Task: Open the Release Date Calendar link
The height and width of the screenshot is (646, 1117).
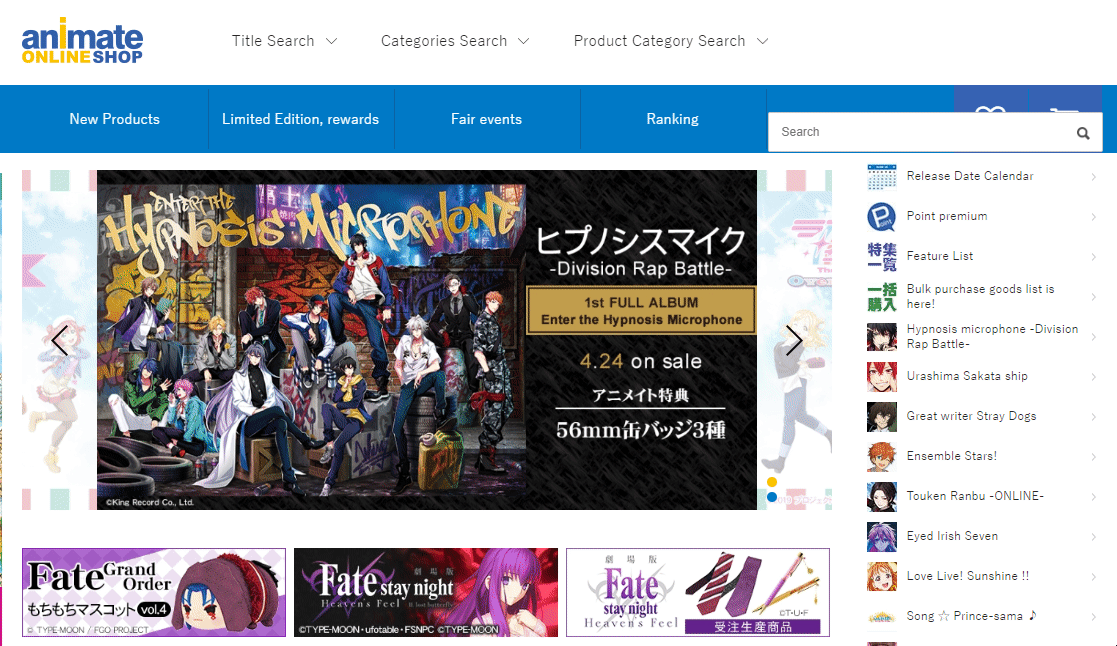Action: tap(970, 176)
